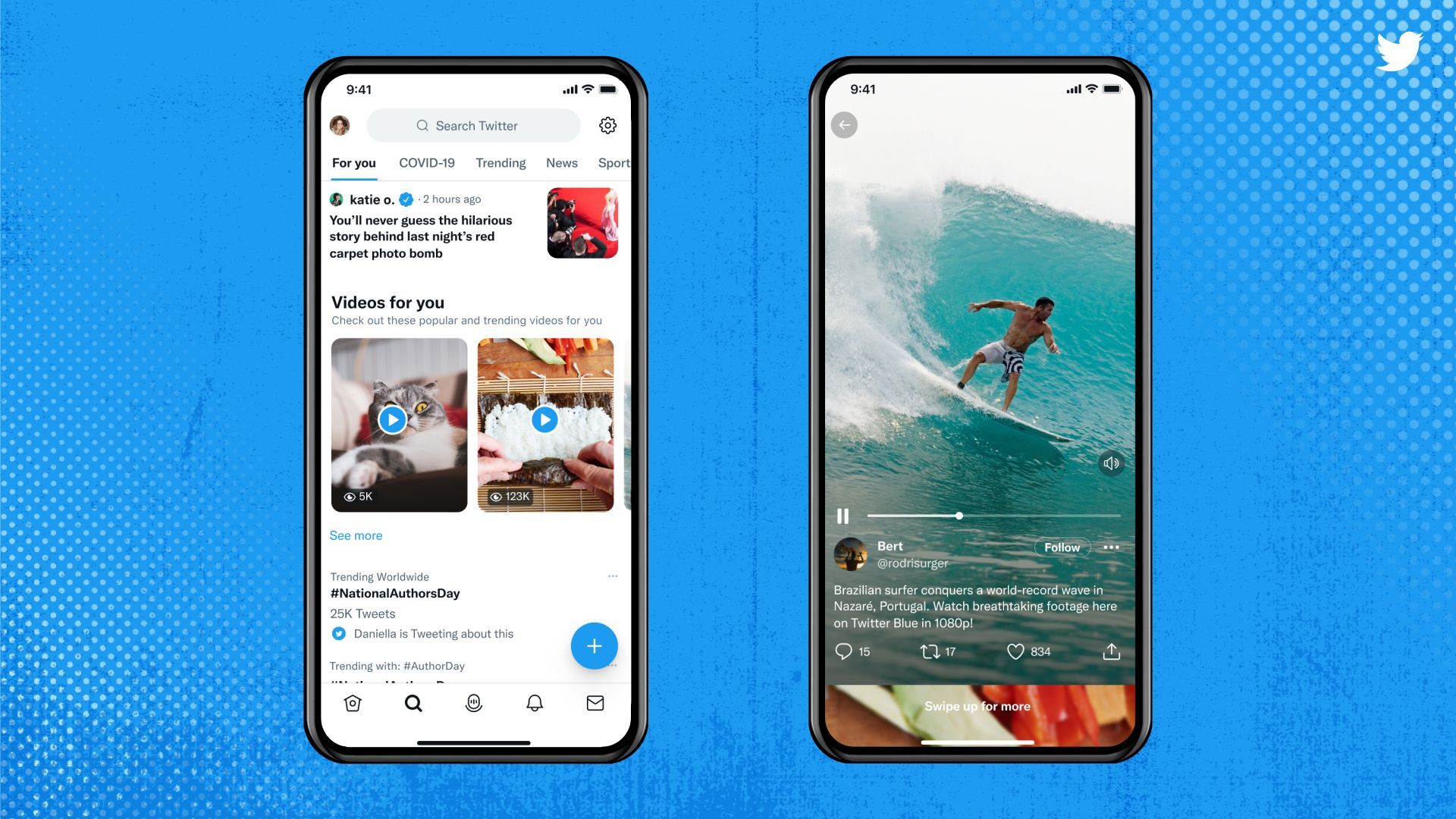
Task: Tap the Follow toggle button for Bert
Action: coord(1059,547)
